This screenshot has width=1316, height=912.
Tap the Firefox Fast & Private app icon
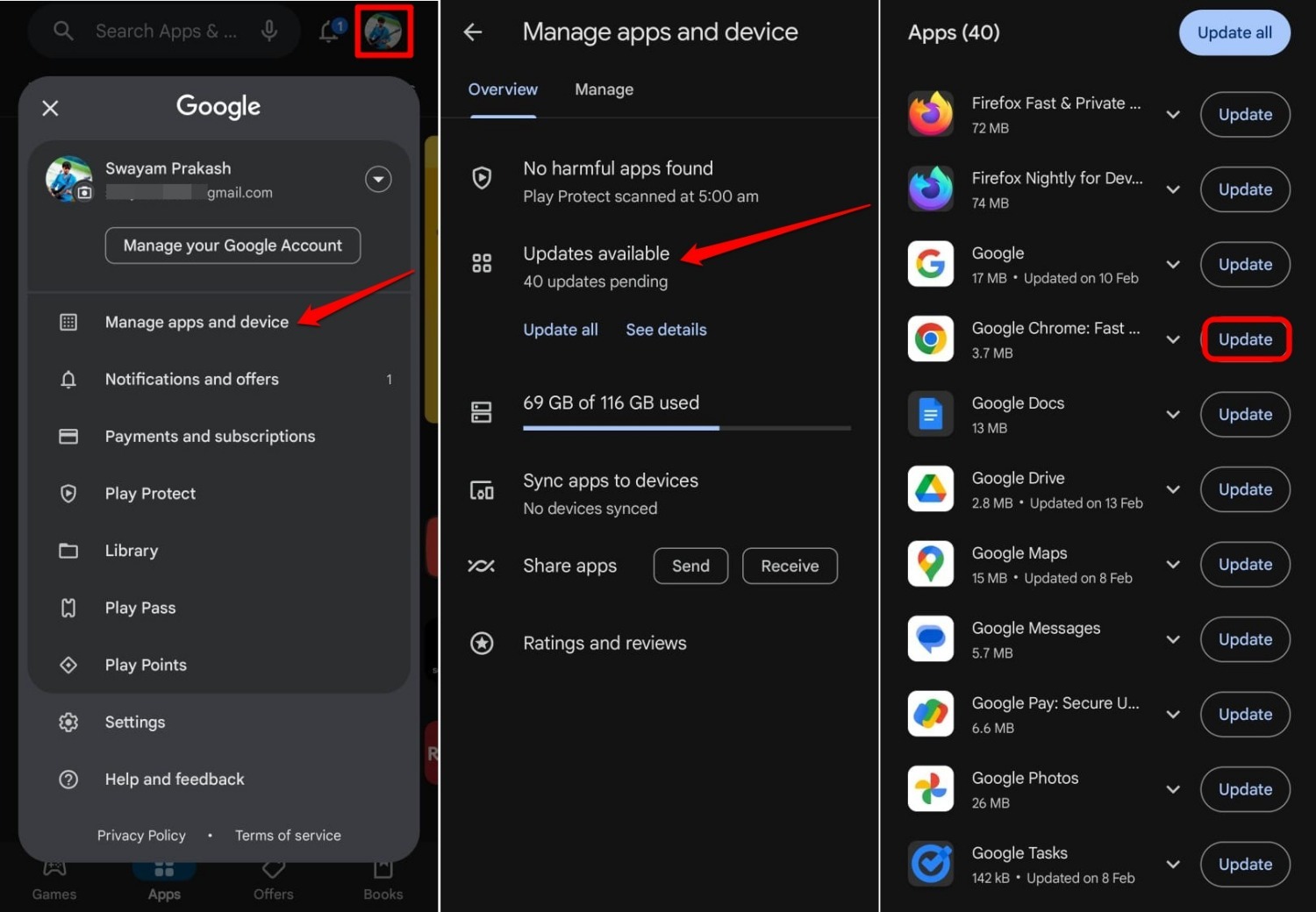coord(931,114)
